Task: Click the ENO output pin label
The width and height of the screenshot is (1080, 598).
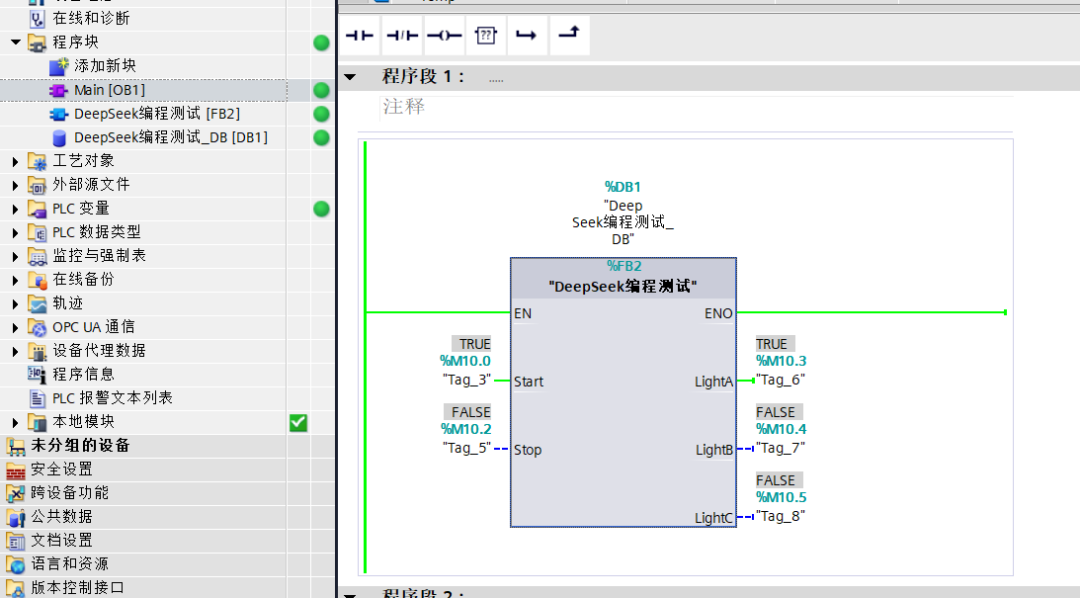Action: (718, 313)
